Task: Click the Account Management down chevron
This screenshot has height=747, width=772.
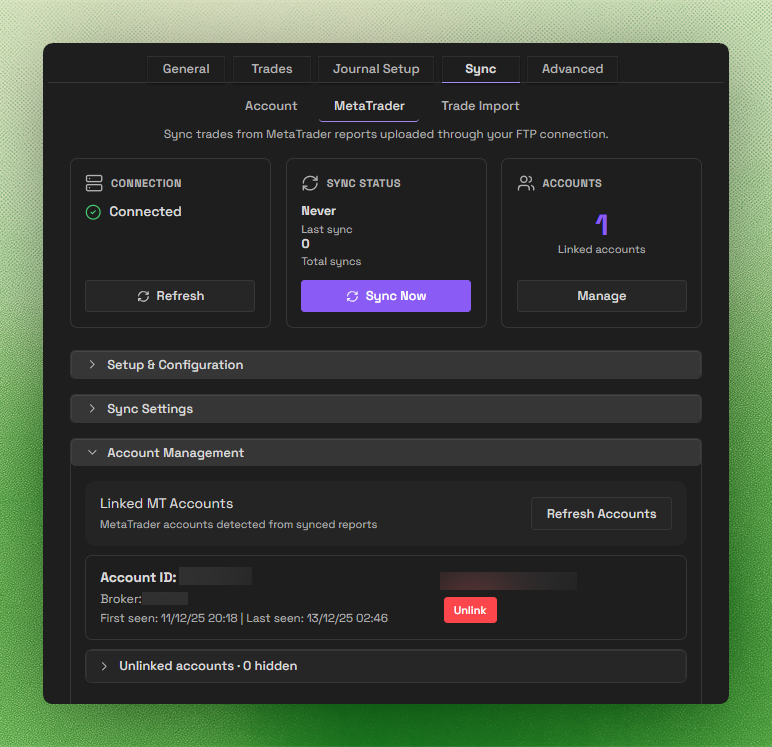Action: pyautogui.click(x=92, y=452)
